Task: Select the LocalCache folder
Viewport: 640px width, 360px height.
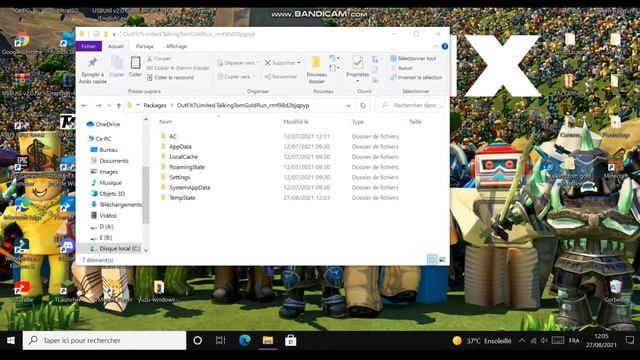Action: [184, 157]
